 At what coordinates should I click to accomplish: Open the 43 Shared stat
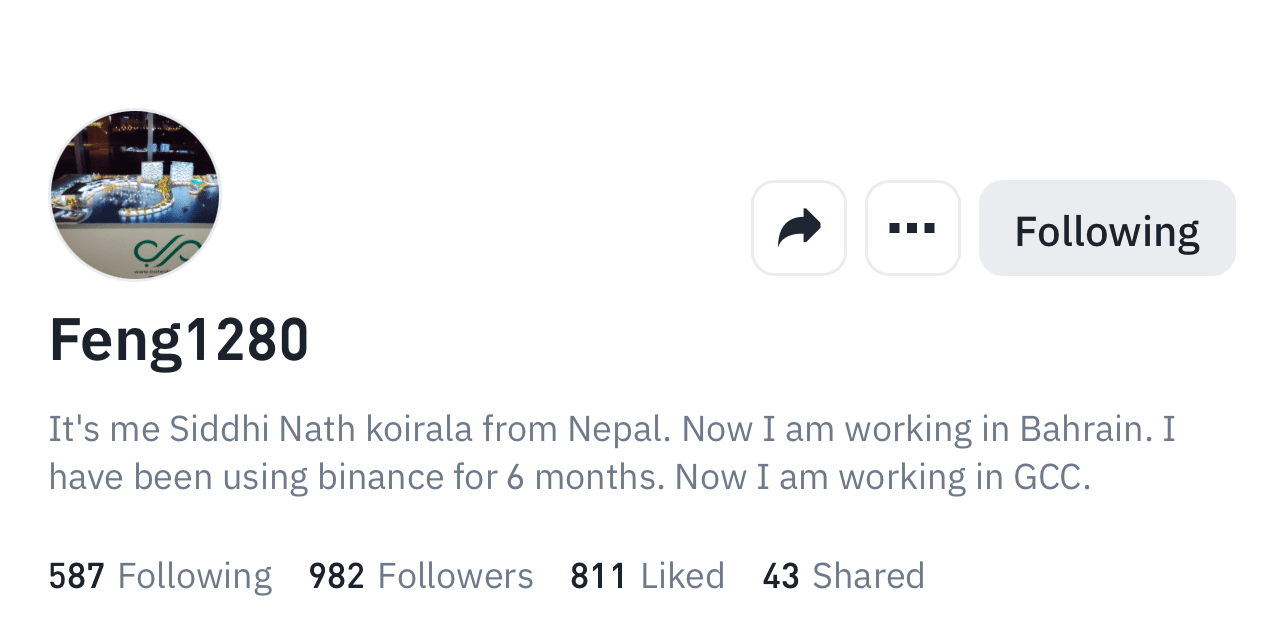[x=843, y=576]
